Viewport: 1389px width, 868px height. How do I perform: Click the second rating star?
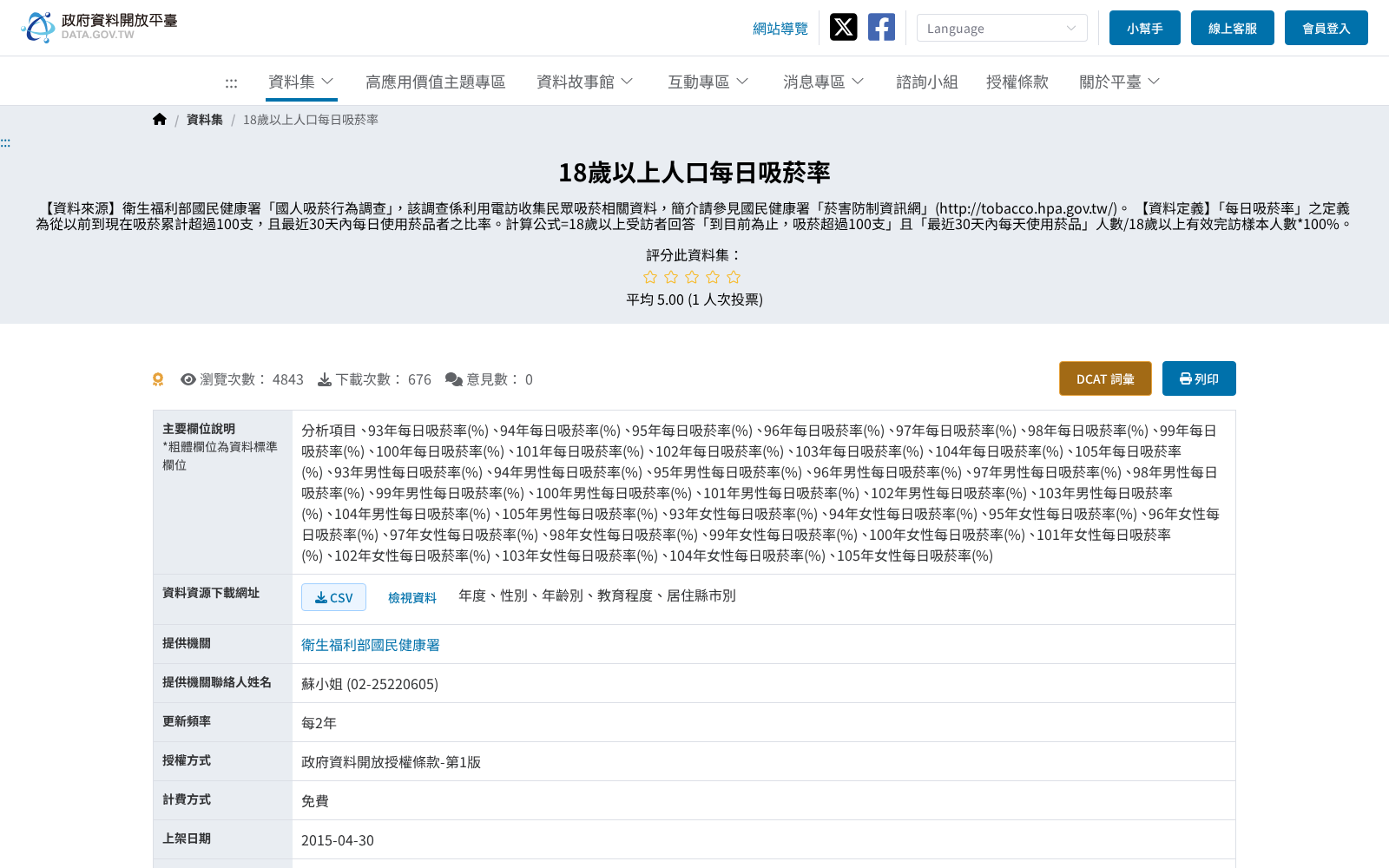[x=671, y=277]
